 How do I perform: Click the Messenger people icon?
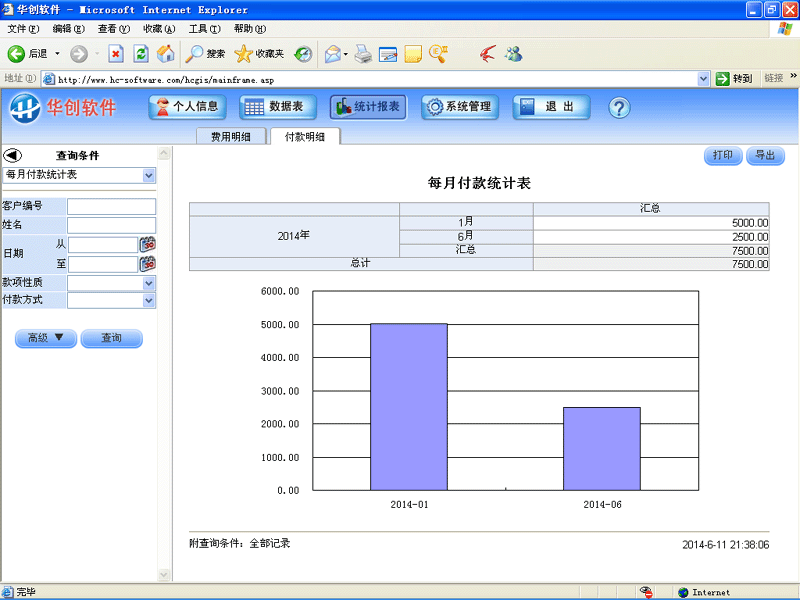pyautogui.click(x=513, y=54)
